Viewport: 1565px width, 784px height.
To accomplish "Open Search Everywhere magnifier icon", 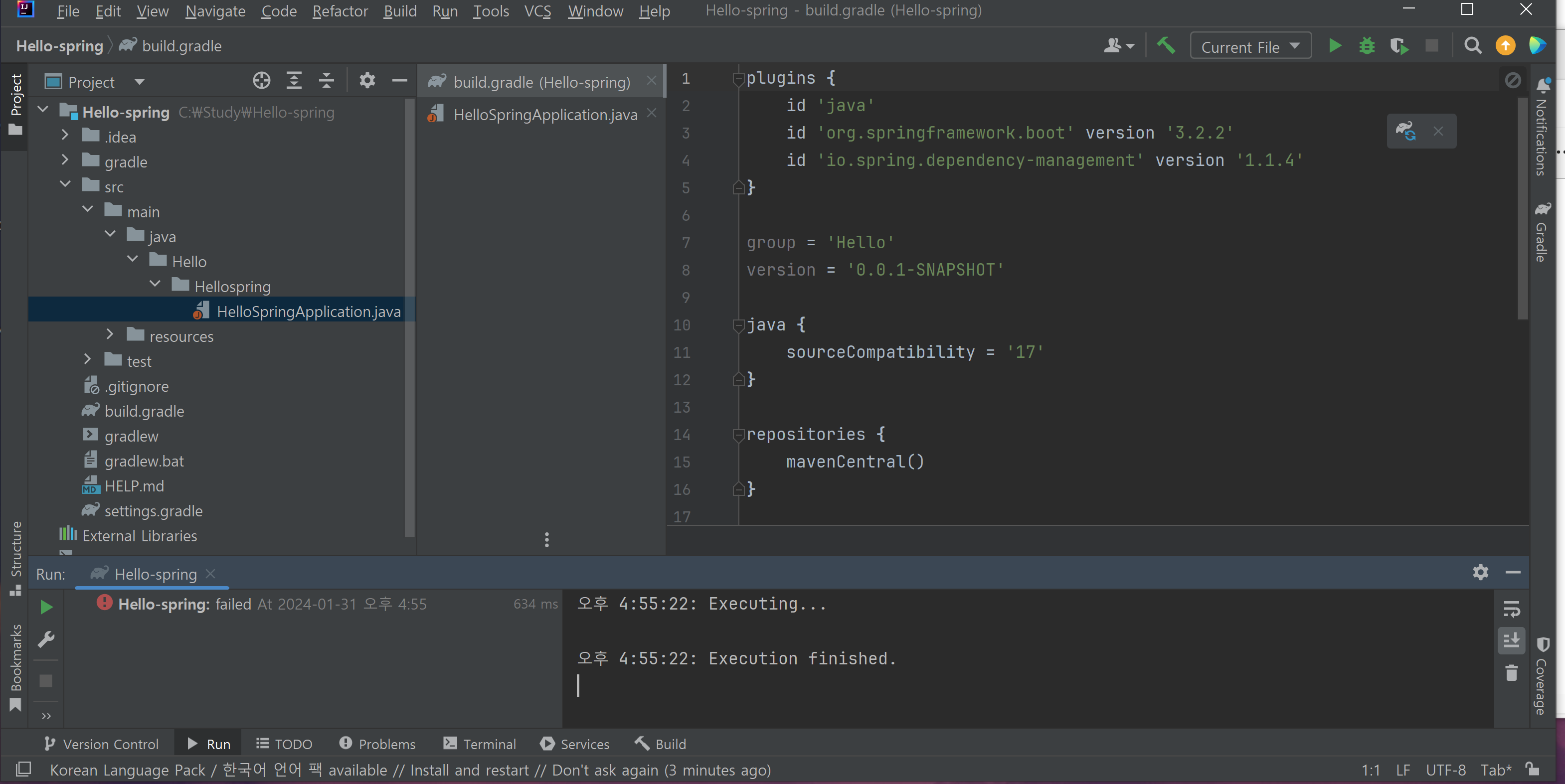I will [x=1473, y=45].
